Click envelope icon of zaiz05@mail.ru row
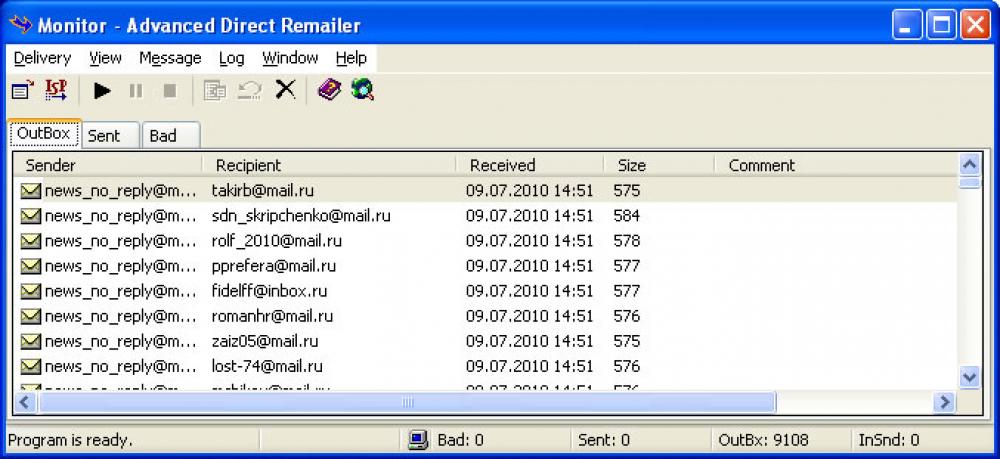The height and width of the screenshot is (459, 1000). [x=31, y=342]
